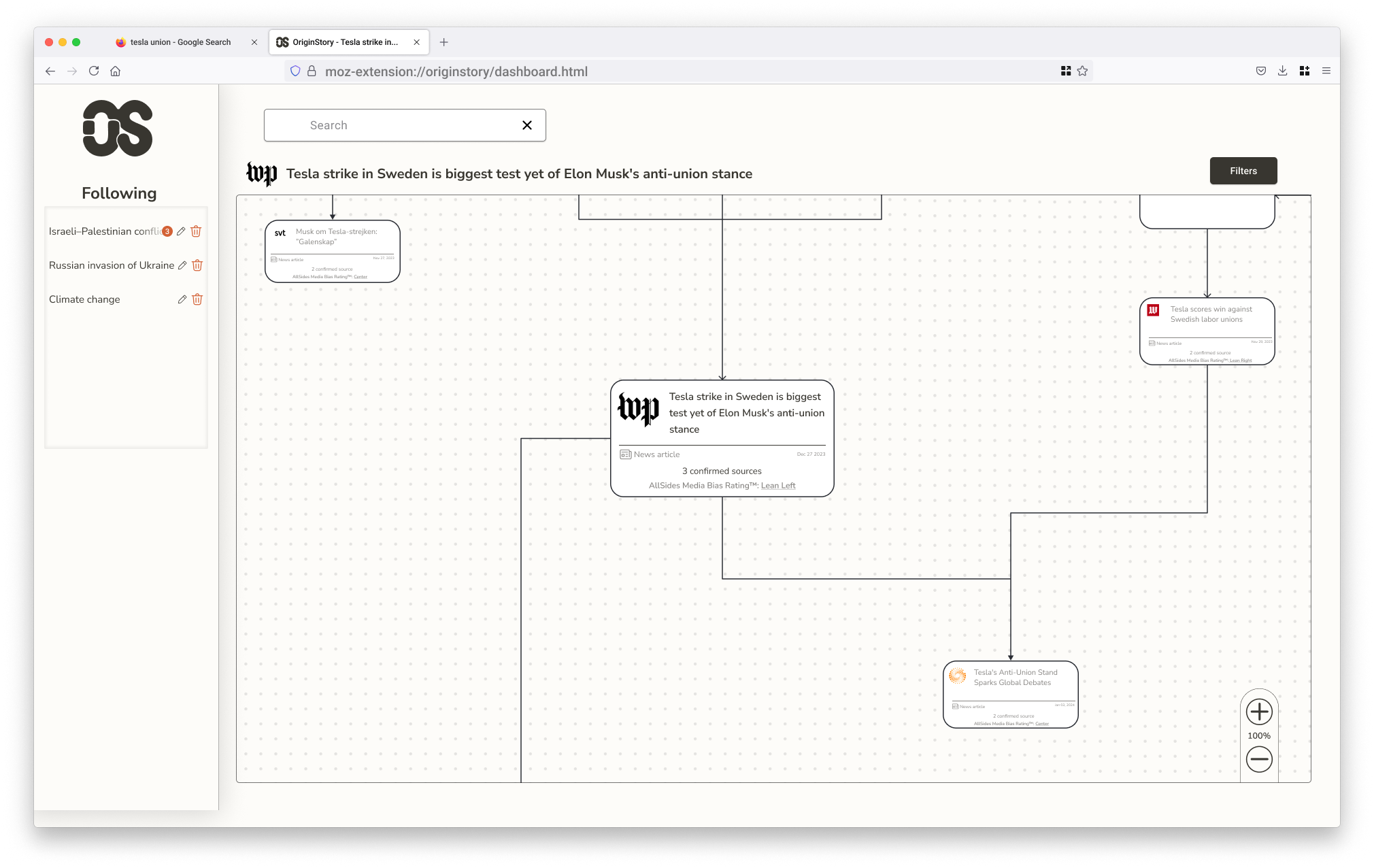Click the svt source icon on the Musk strejken node
Viewport: 1374px width, 868px height.
coord(279,231)
